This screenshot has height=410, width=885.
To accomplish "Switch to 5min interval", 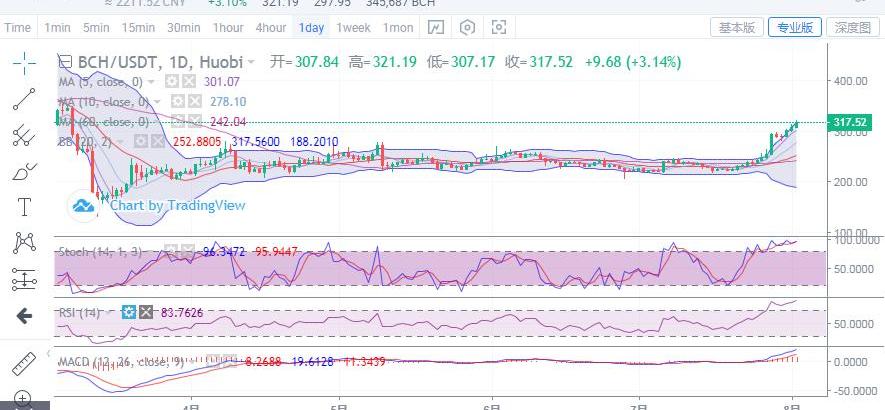I will (96, 27).
